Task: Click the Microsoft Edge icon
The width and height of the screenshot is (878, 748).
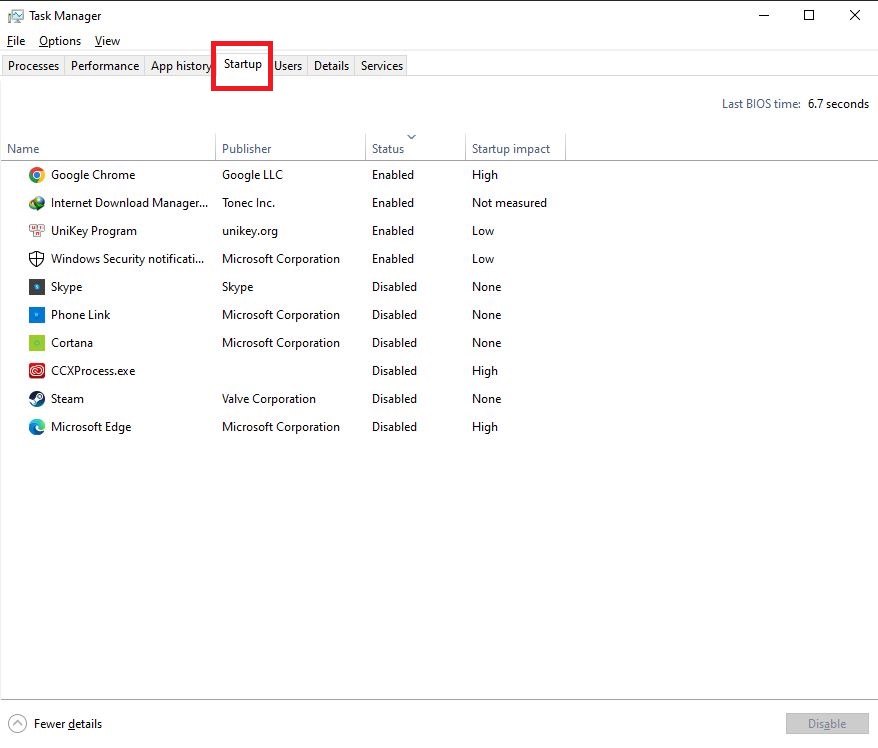Action: [x=37, y=427]
